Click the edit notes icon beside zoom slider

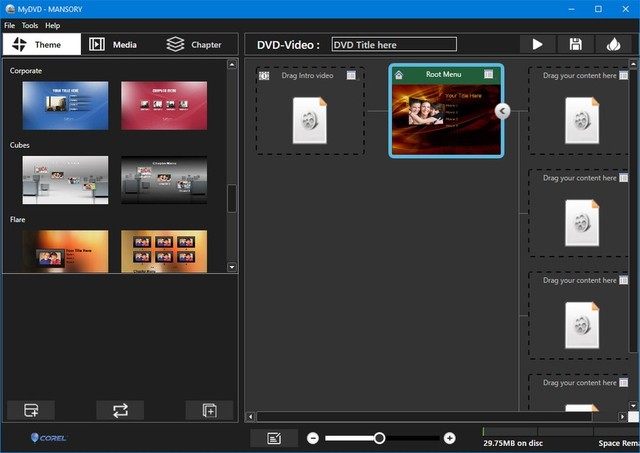coord(274,438)
